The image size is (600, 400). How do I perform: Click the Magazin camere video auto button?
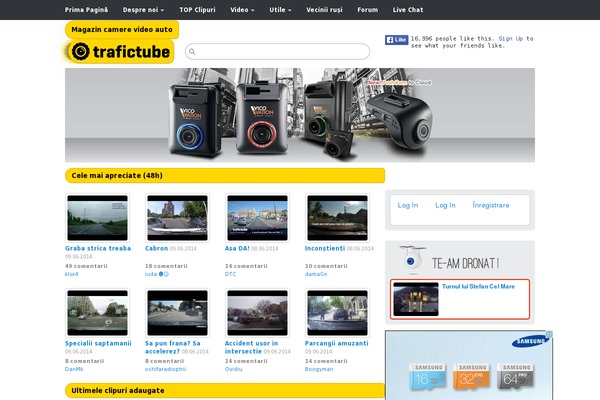tap(122, 30)
